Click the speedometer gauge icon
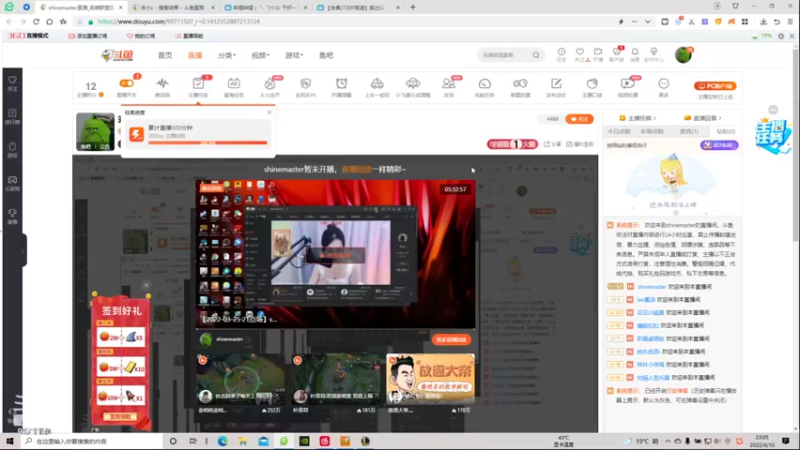The image size is (800, 450). coord(485,83)
